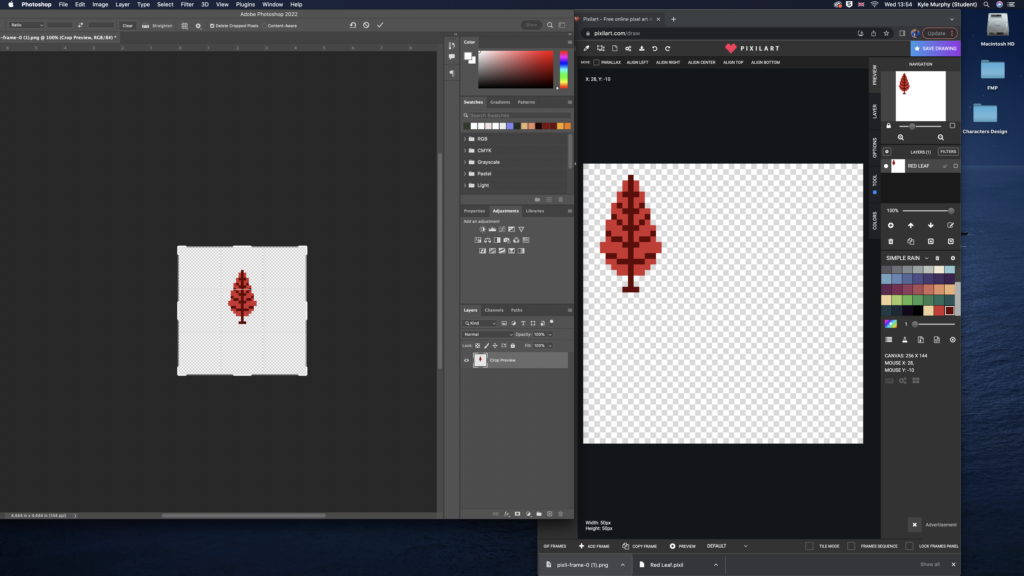
Task: Commit the crop with the checkmark icon
Action: pos(380,25)
